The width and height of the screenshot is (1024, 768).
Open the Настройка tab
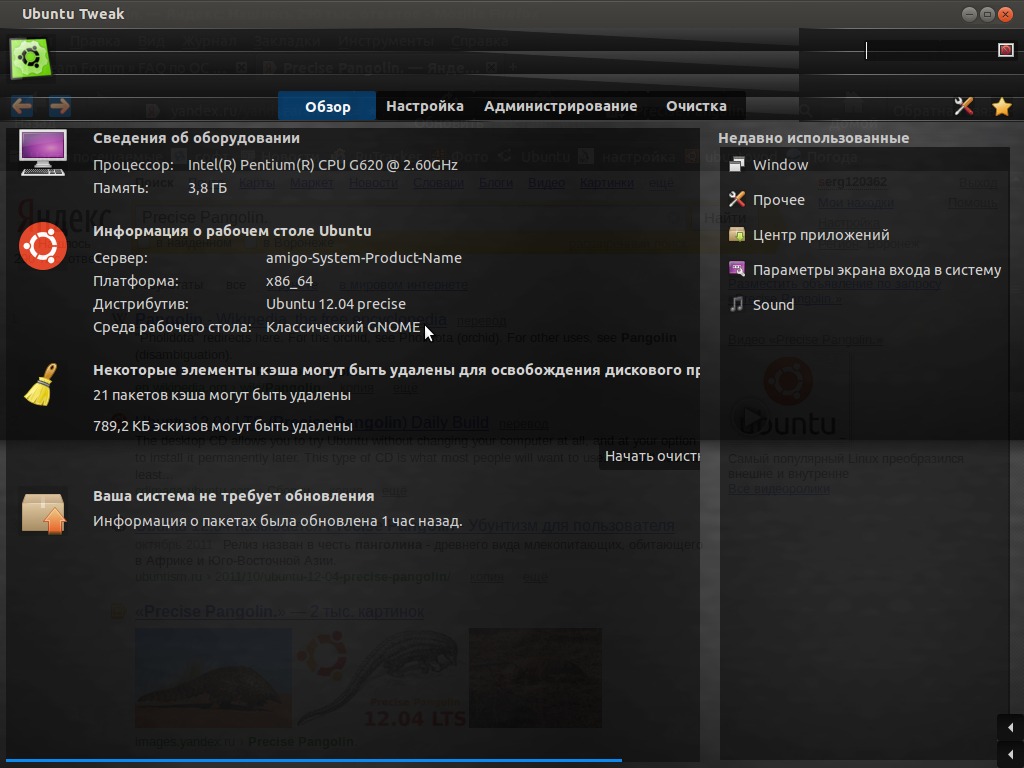click(424, 106)
